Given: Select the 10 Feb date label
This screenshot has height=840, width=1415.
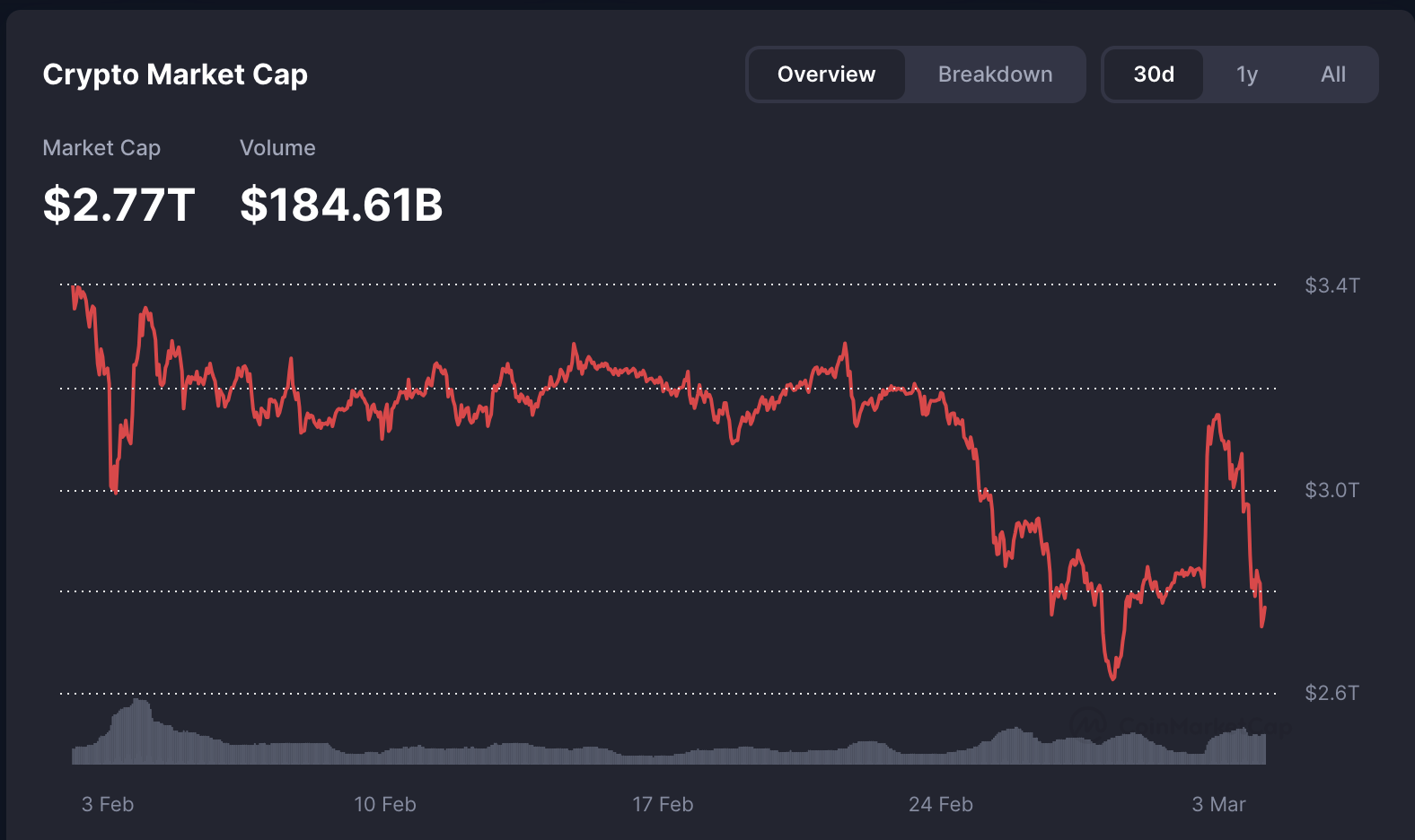Looking at the screenshot, I should [385, 805].
